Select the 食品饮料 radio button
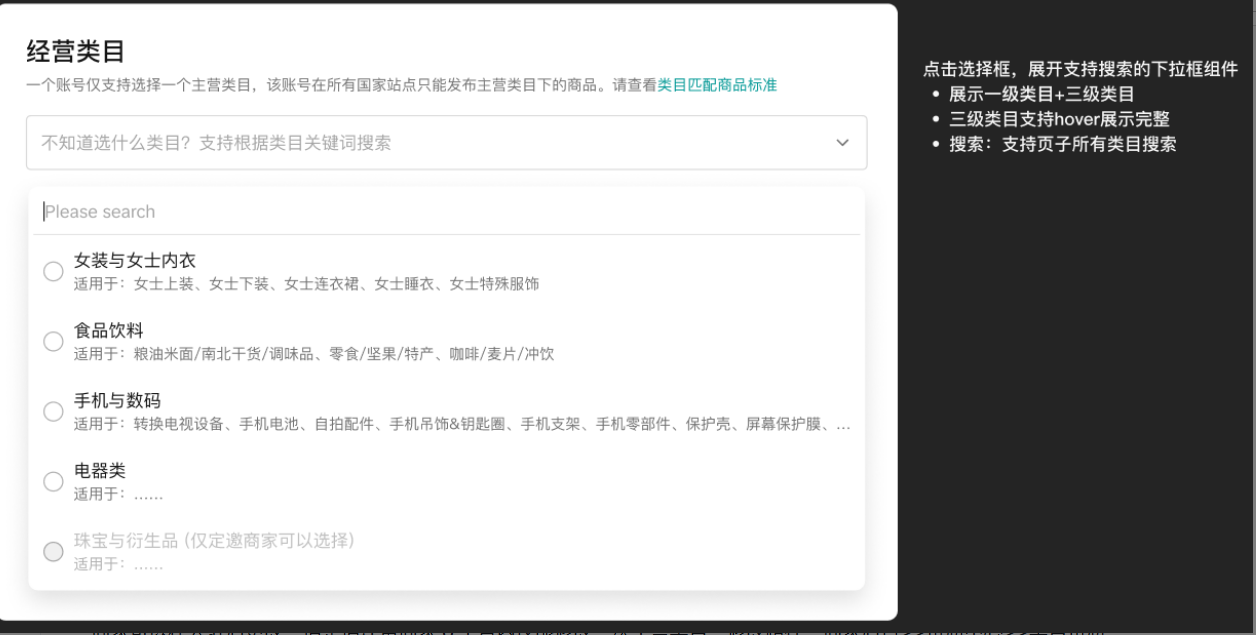The width and height of the screenshot is (1256, 635). 53,340
